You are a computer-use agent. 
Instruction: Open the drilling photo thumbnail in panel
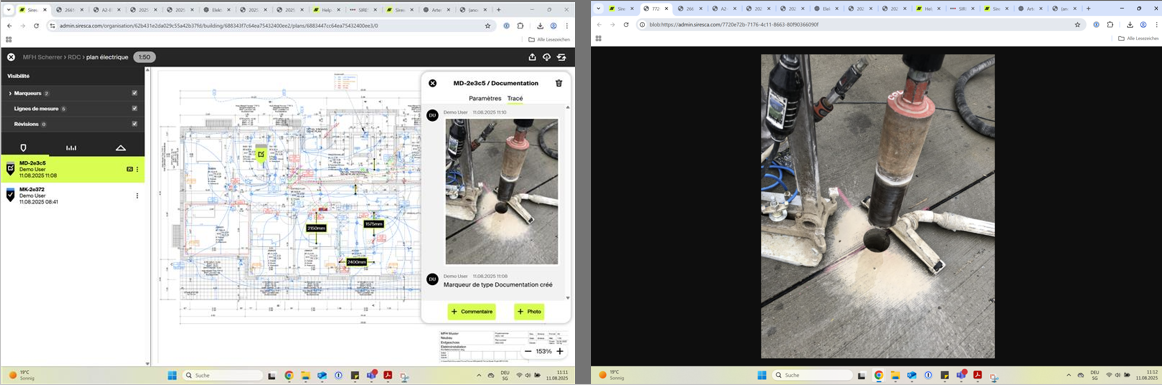pos(501,192)
